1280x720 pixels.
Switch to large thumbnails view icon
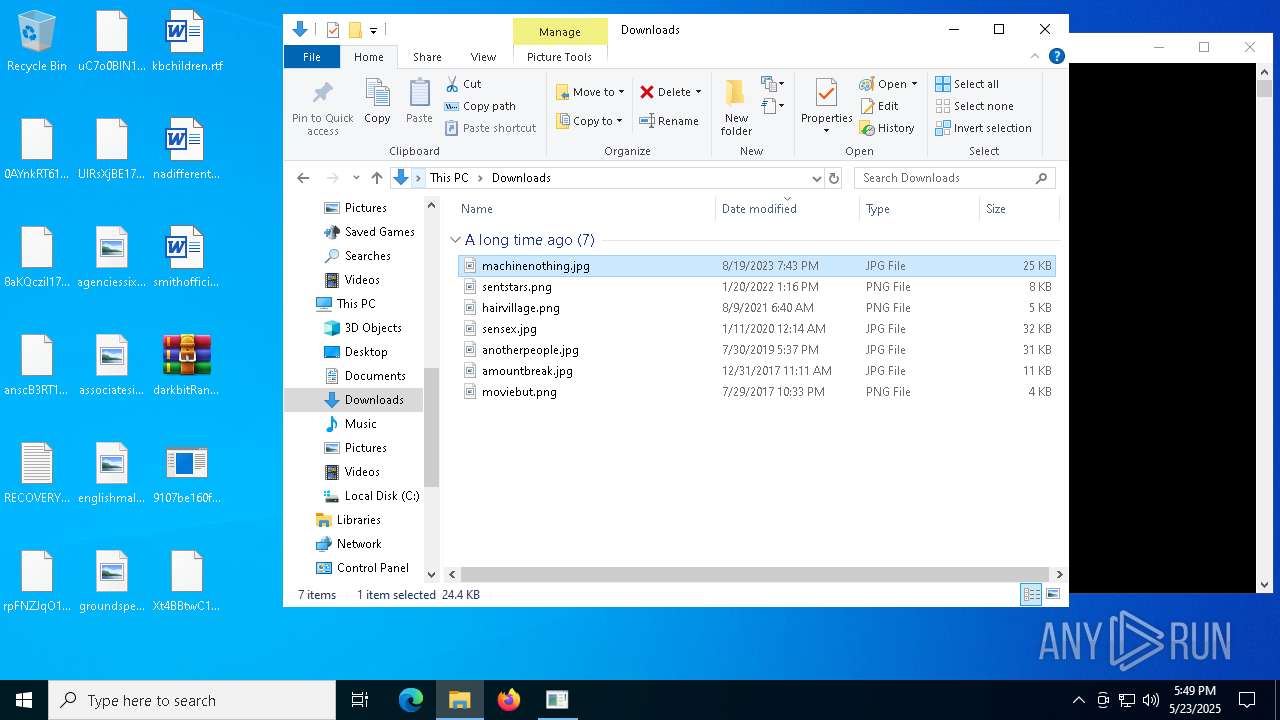(1053, 595)
